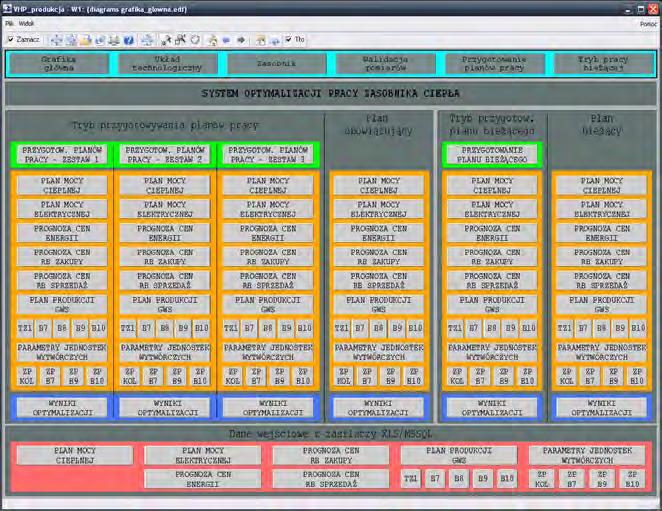Click the Przygotowanie planu bieżącego button
Screen dimensions: 662x511
[492, 155]
